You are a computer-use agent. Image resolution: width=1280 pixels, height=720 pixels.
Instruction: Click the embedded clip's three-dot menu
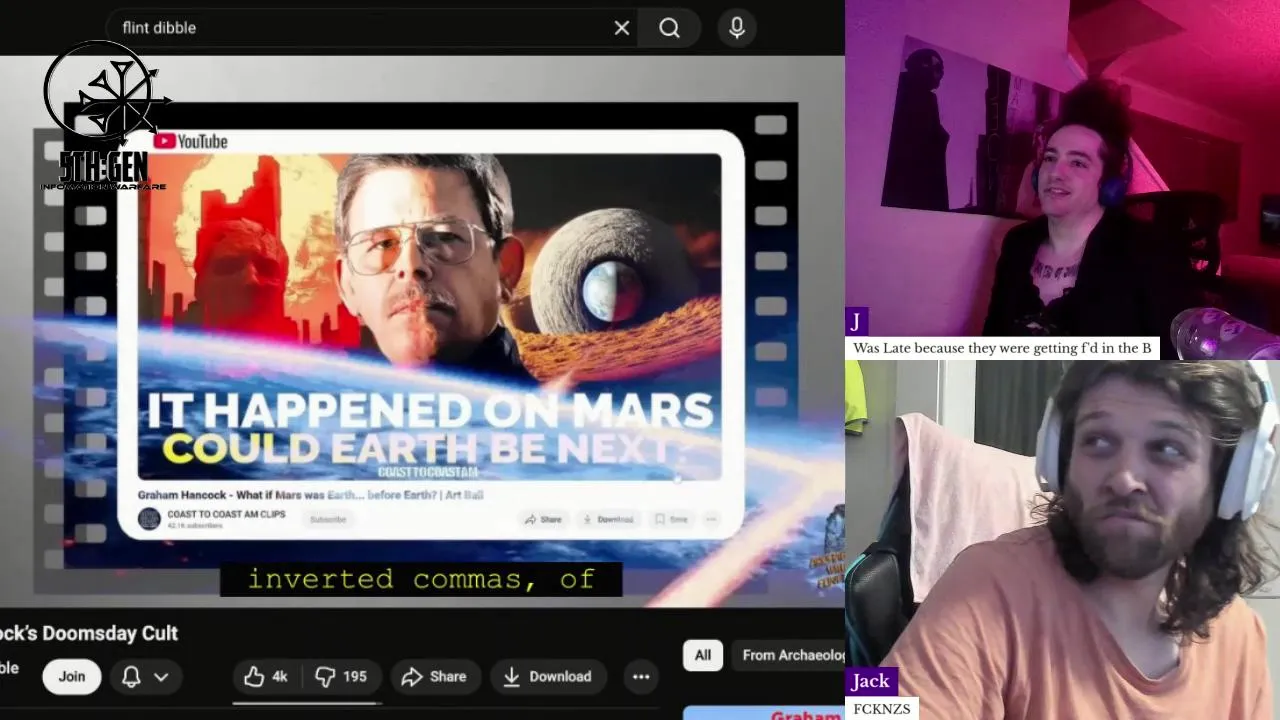[711, 519]
